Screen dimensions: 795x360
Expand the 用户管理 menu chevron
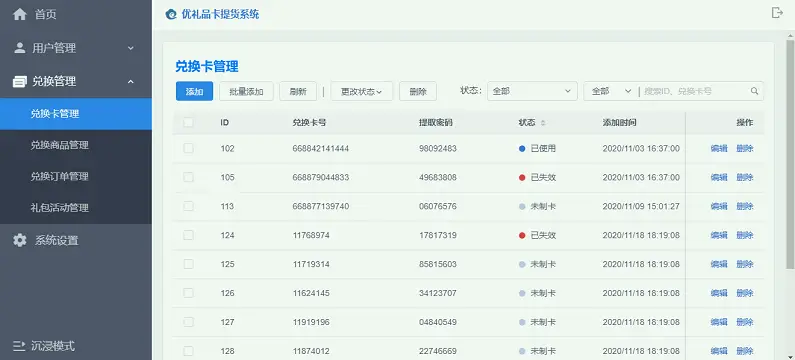tap(130, 48)
